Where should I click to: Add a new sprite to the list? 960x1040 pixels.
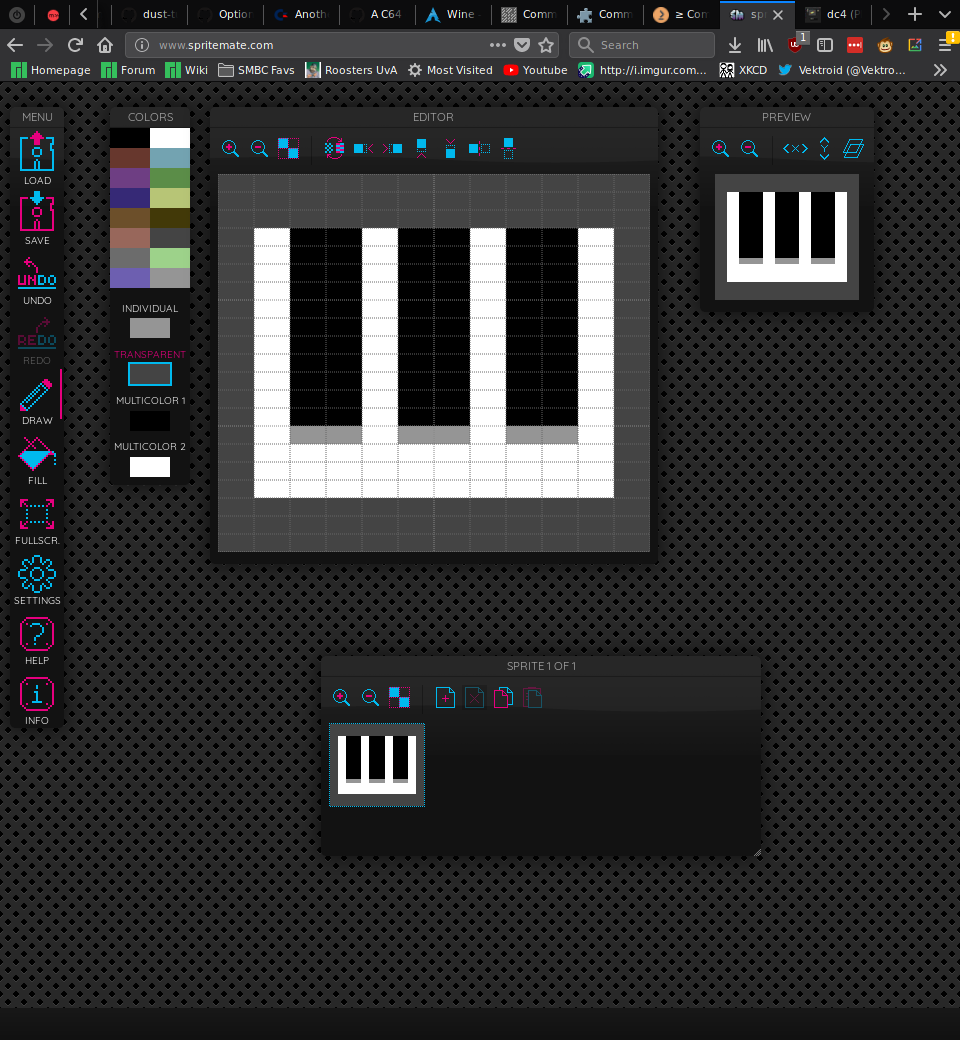[446, 697]
